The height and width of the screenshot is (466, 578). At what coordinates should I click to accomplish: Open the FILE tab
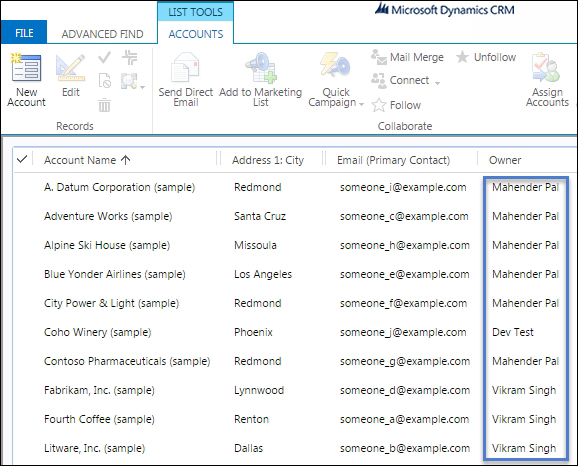click(x=24, y=33)
